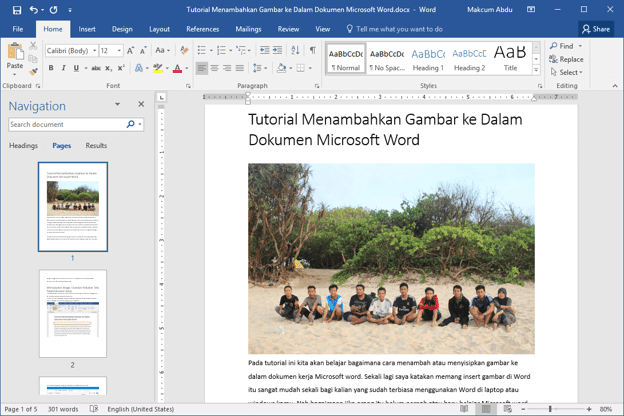Click Tell me what you want to do

pyautogui.click(x=394, y=29)
